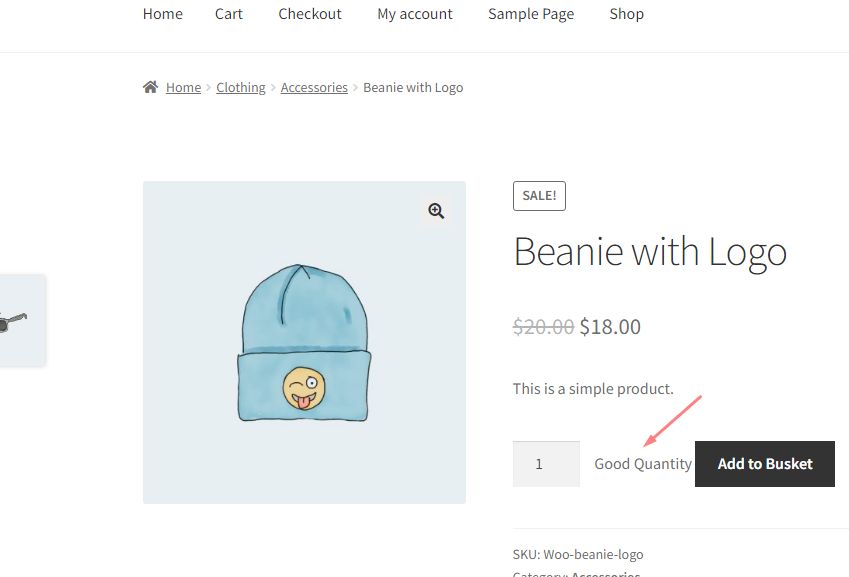This screenshot has height=577, width=849.
Task: Open the Checkout menu item
Action: (310, 14)
